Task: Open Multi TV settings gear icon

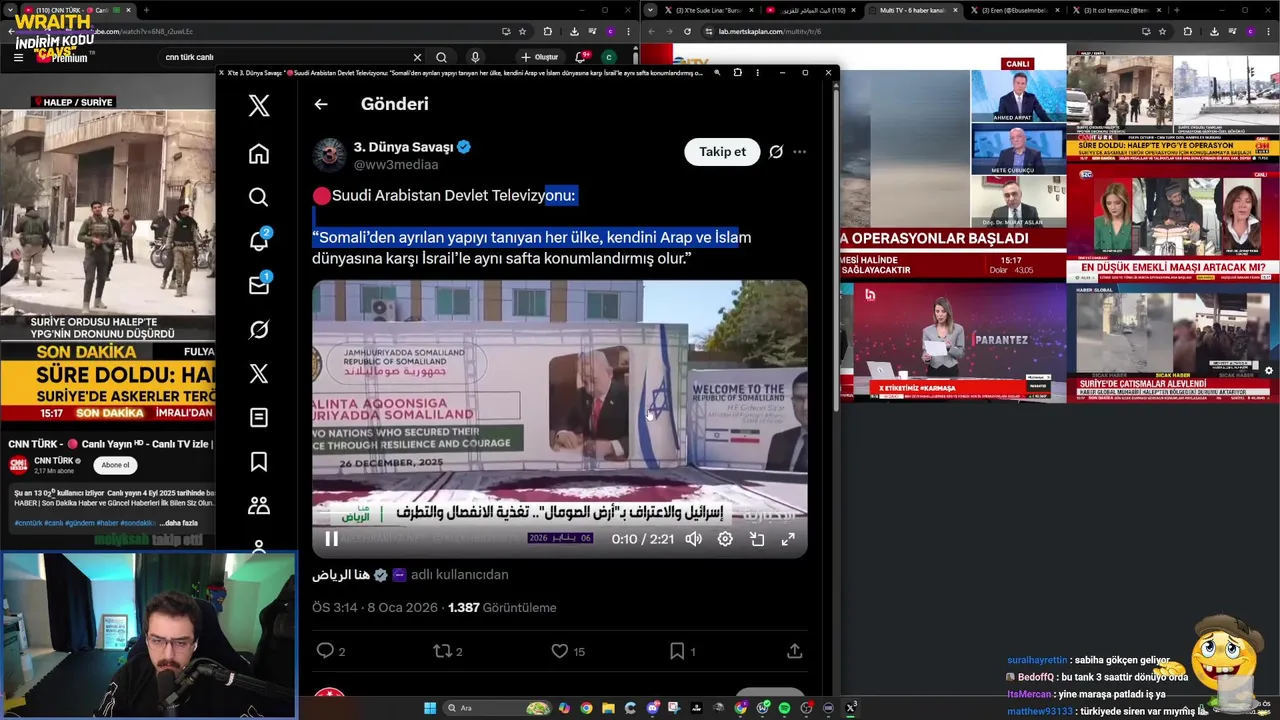Action: 1269,370
